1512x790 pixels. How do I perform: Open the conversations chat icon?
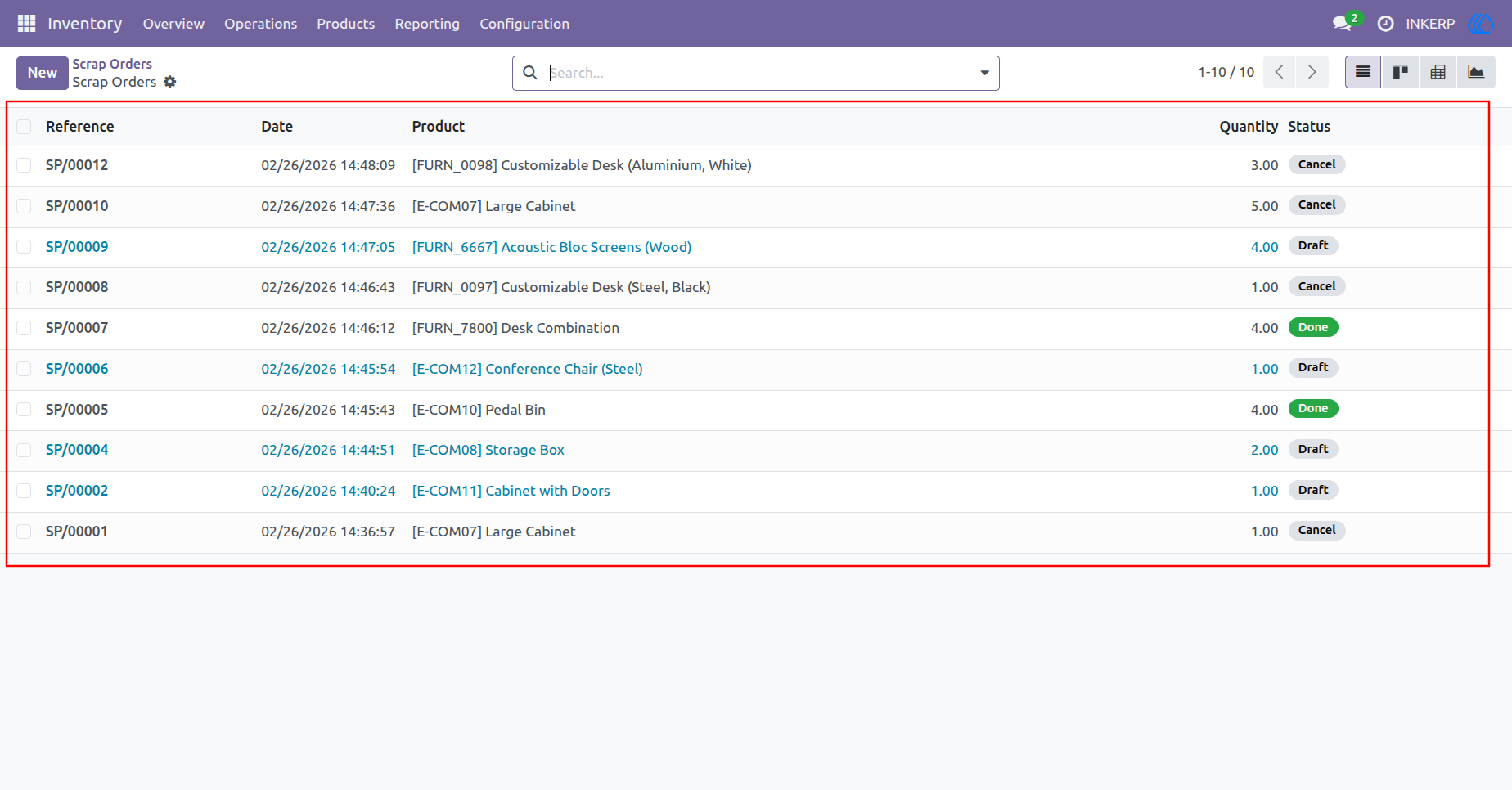pos(1342,24)
